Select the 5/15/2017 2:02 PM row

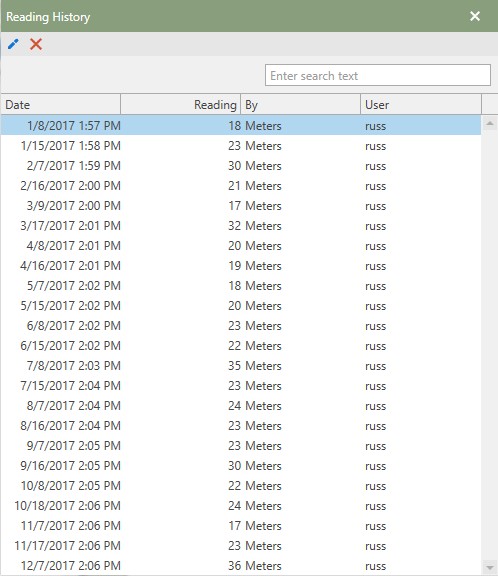tap(241, 306)
